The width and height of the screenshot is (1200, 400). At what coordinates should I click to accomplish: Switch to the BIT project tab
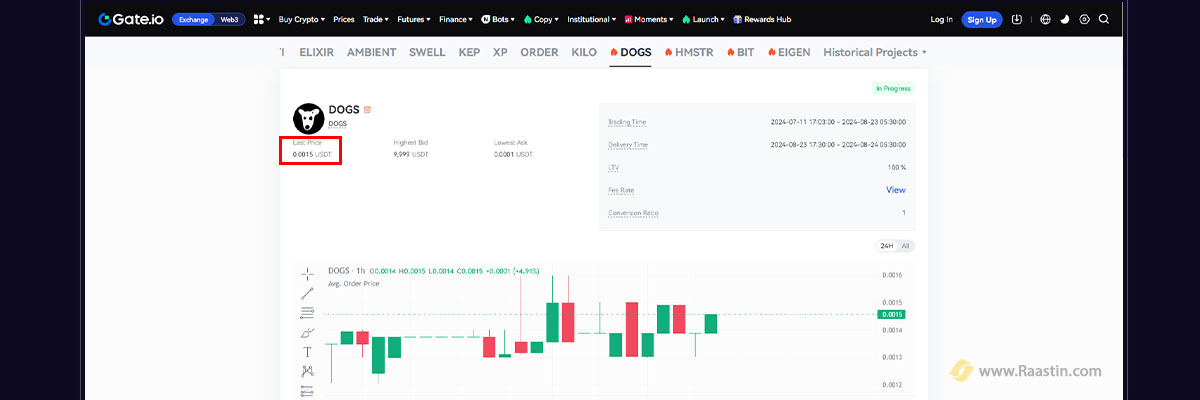pyautogui.click(x=740, y=52)
